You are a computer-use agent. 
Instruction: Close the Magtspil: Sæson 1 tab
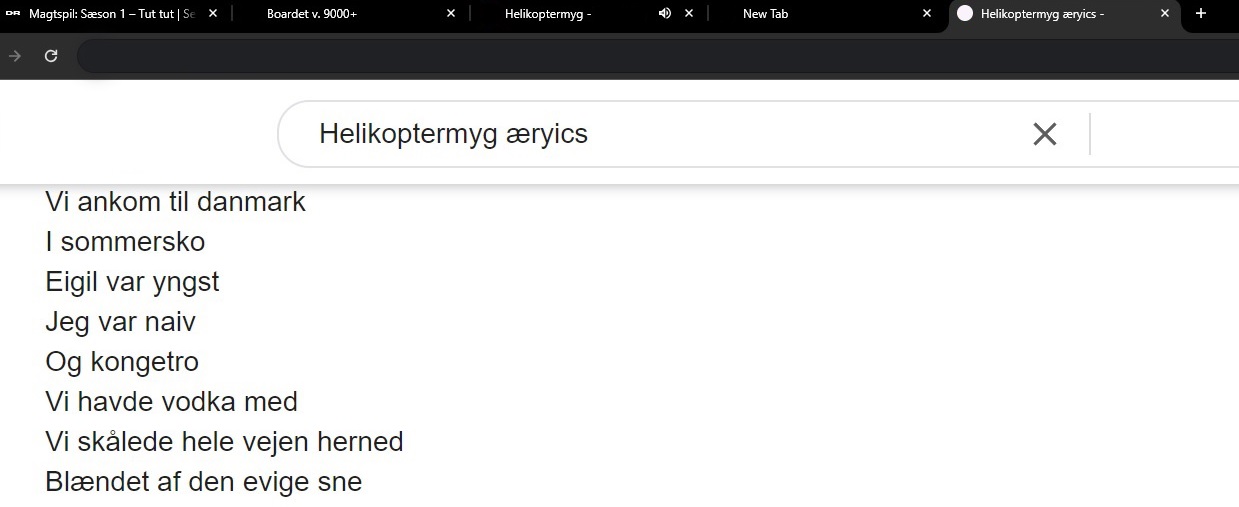coord(213,14)
